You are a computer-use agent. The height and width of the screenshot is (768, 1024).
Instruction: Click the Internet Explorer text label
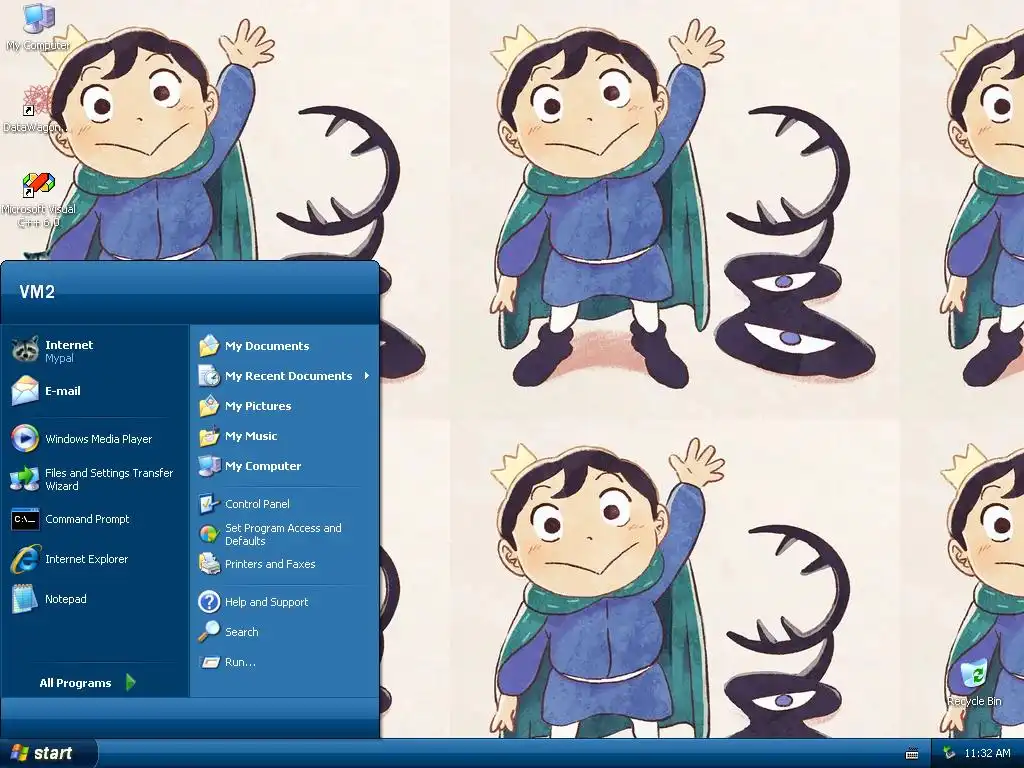[86, 559]
